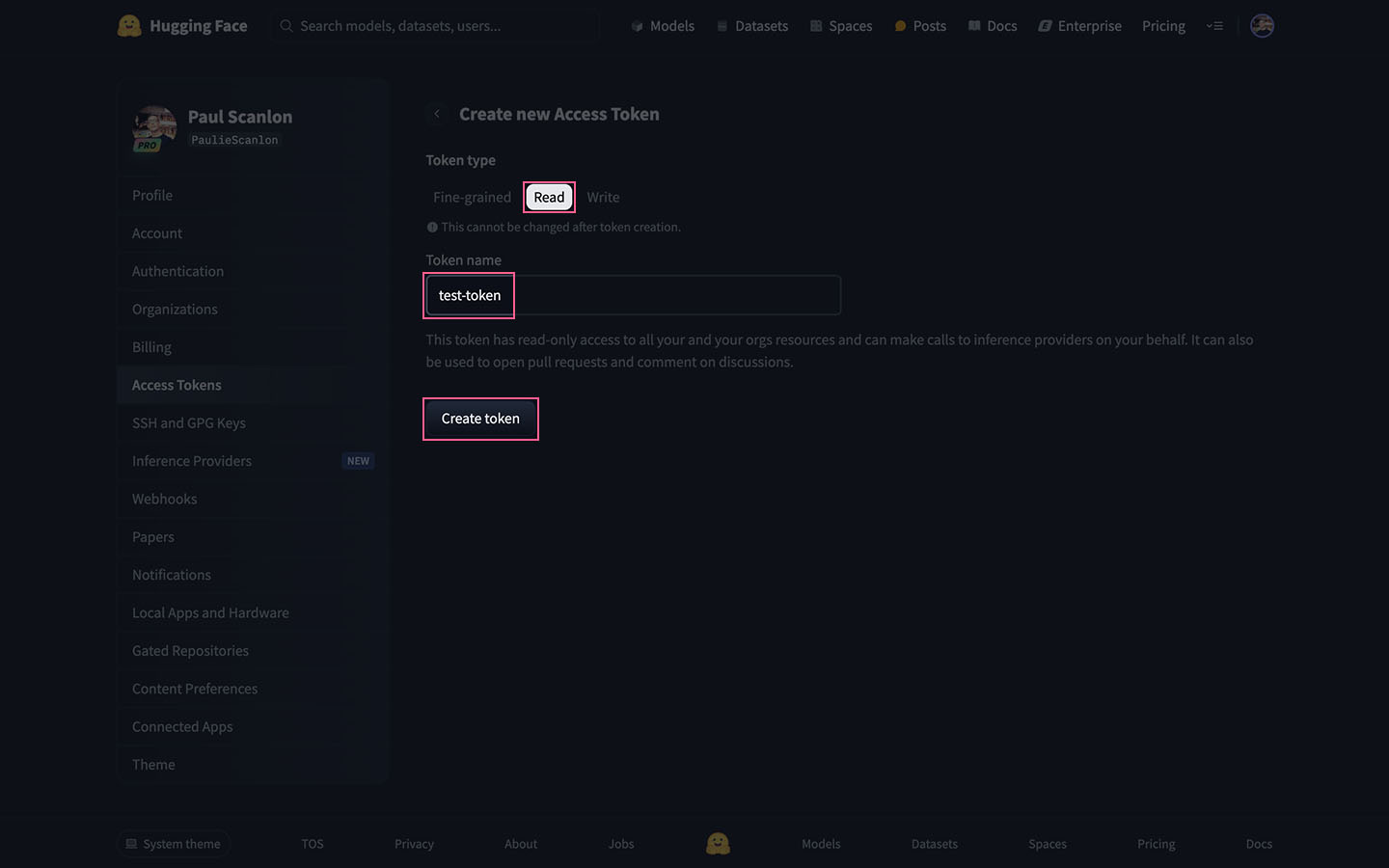Screen dimensions: 1389x868
Task: Open the user avatar menu in header
Action: [1262, 26]
